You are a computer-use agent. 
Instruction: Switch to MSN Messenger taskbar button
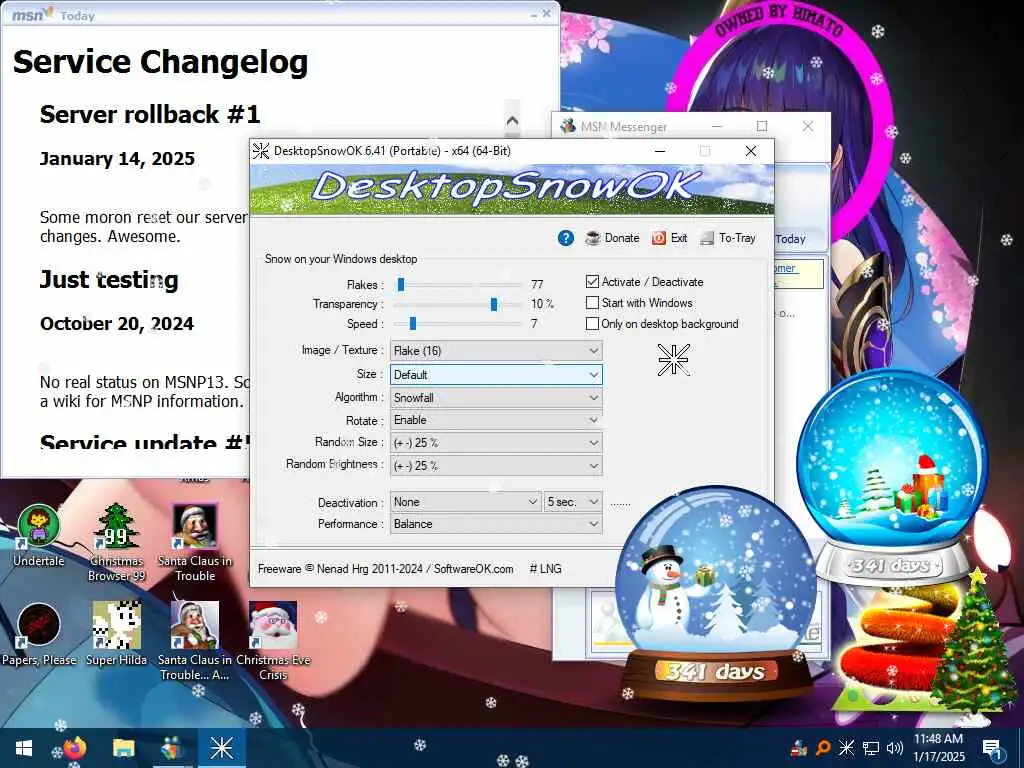tap(172, 748)
